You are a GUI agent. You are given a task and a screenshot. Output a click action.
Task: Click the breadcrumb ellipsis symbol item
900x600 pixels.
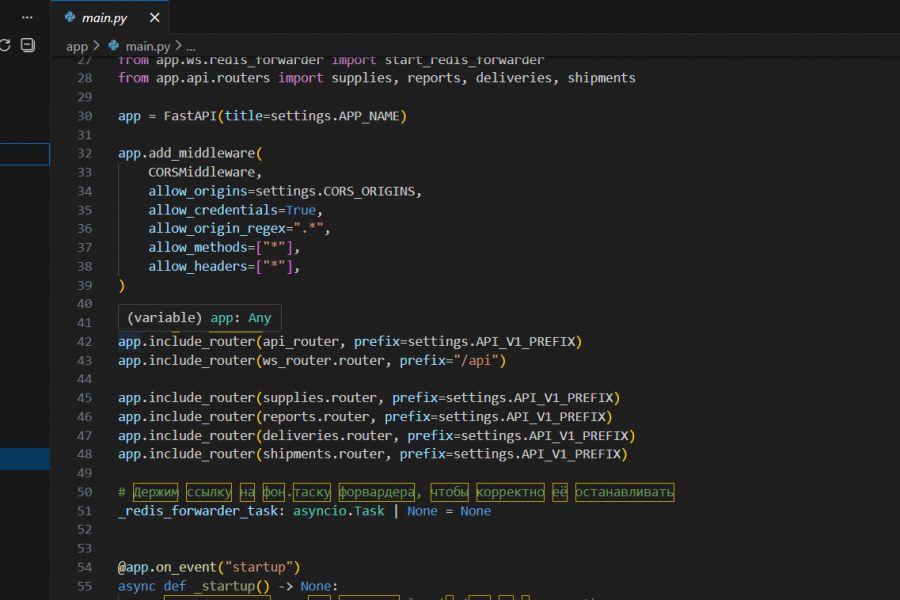(191, 47)
